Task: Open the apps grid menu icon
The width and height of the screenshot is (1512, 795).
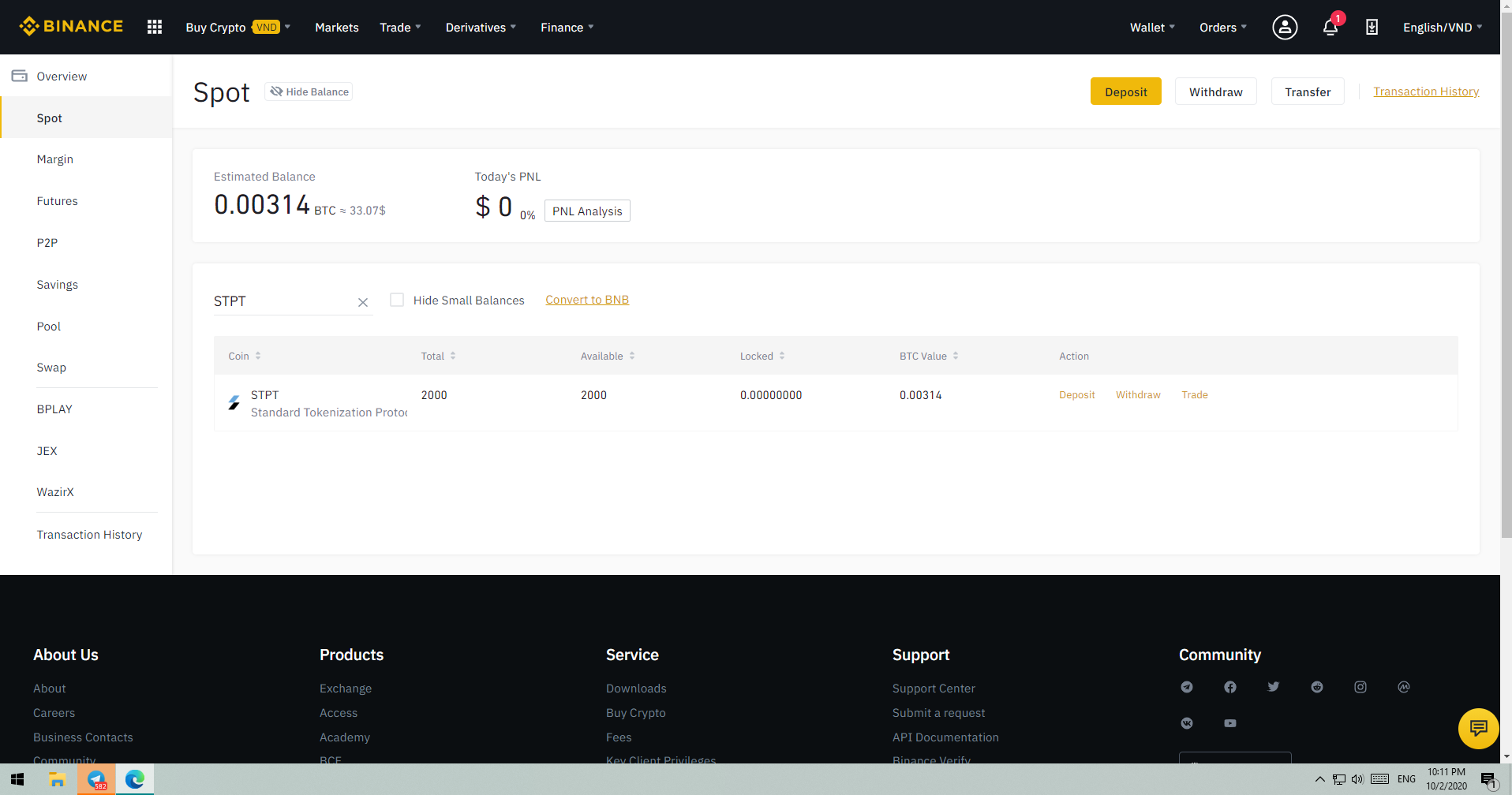Action: click(x=155, y=27)
